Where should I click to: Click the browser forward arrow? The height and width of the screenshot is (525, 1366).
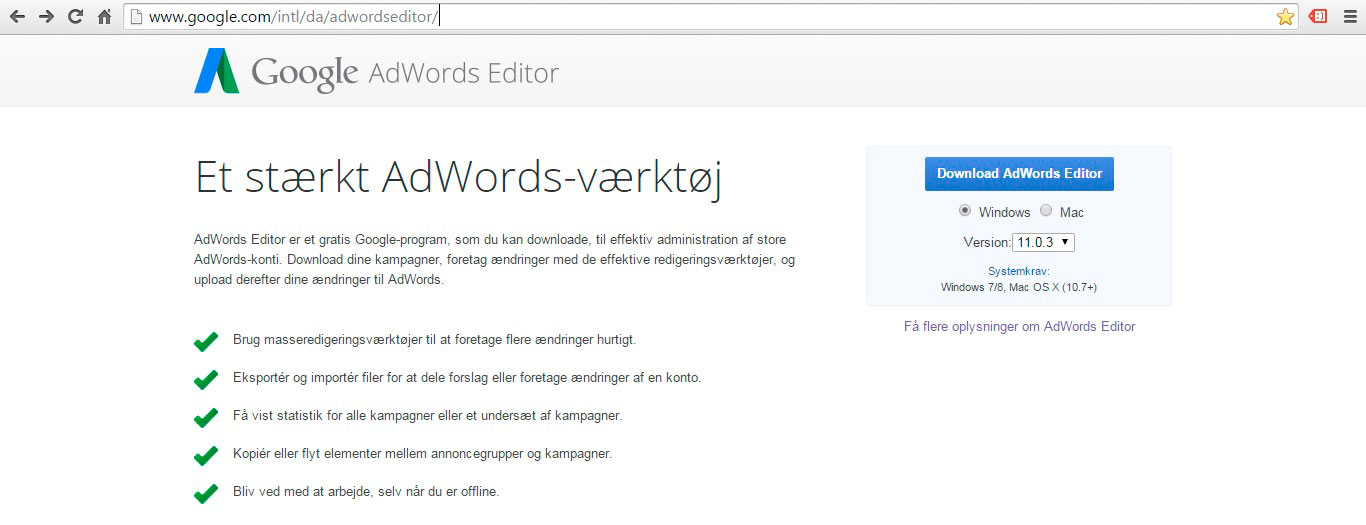(x=46, y=17)
